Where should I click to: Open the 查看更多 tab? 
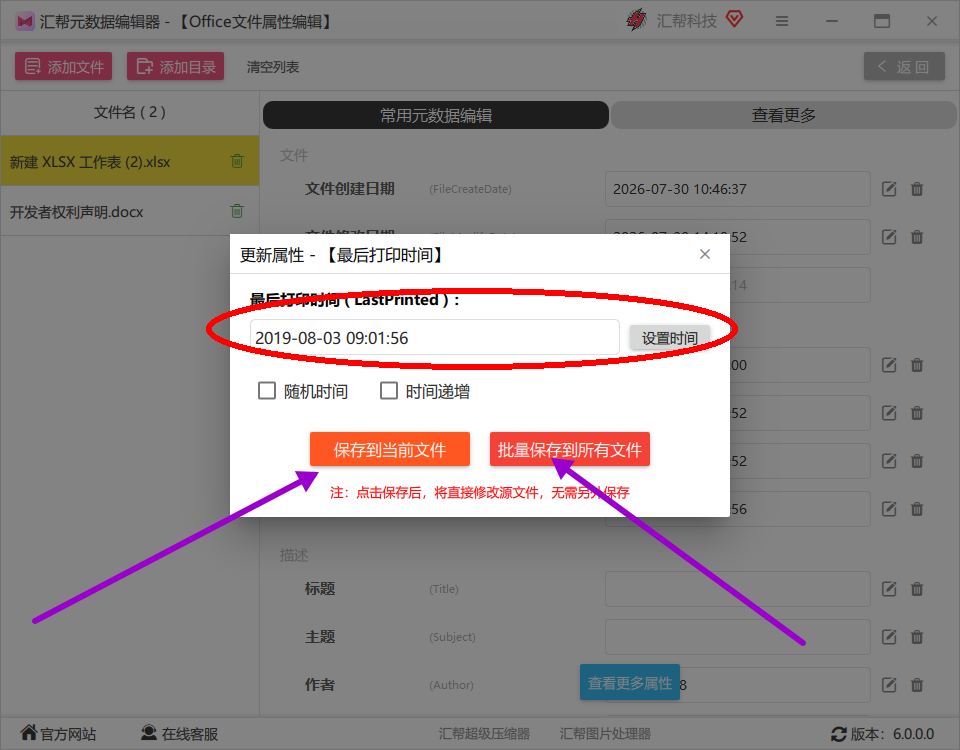point(784,115)
